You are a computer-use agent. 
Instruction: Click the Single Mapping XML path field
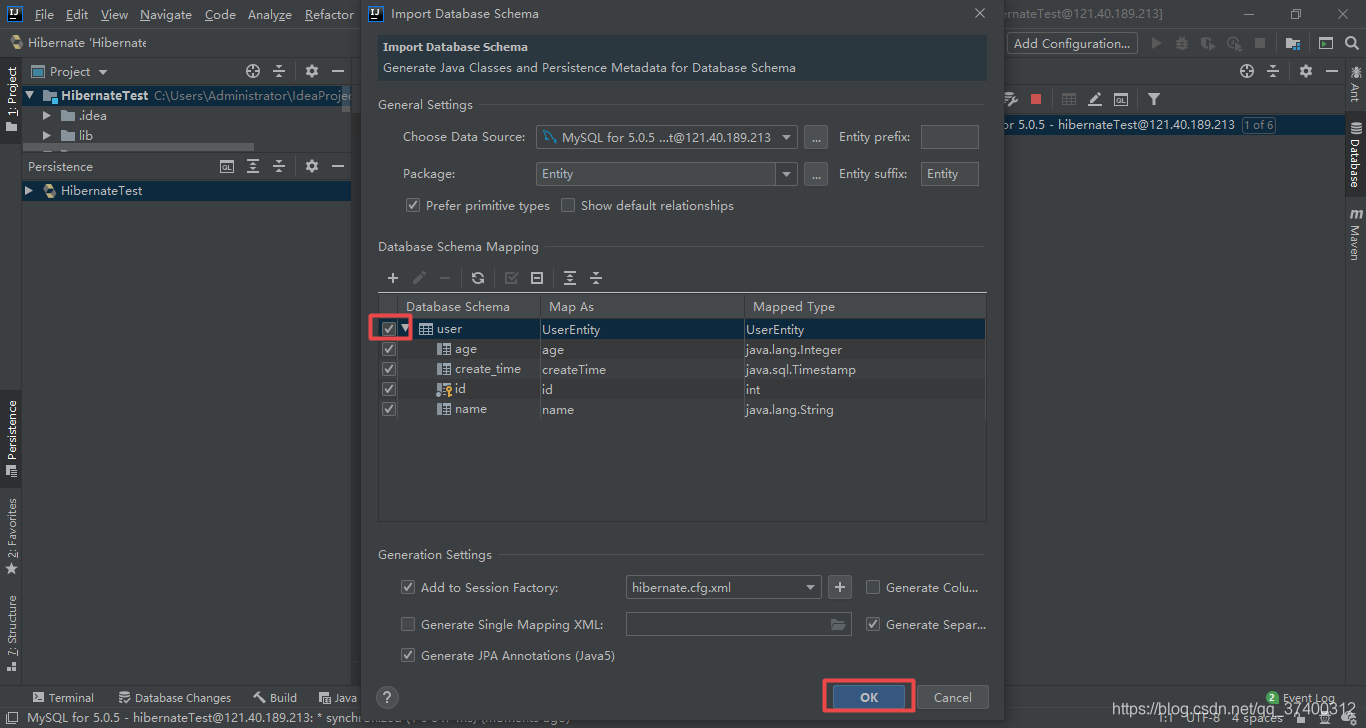[738, 624]
